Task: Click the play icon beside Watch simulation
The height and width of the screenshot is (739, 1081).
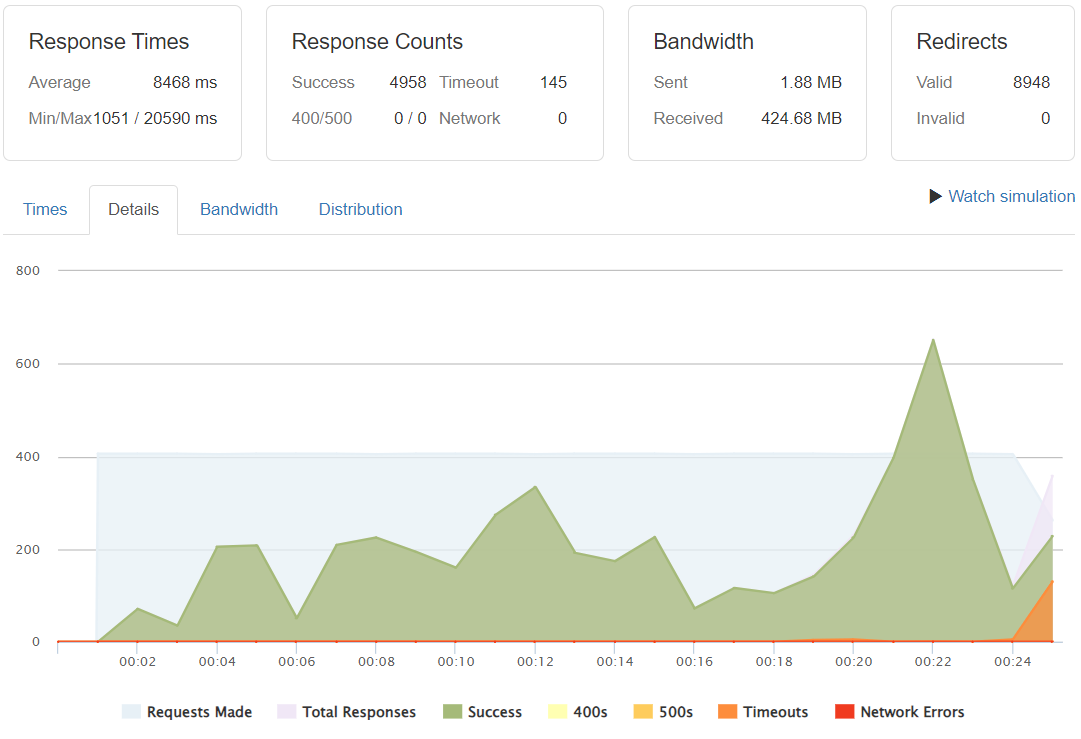Action: coord(934,196)
